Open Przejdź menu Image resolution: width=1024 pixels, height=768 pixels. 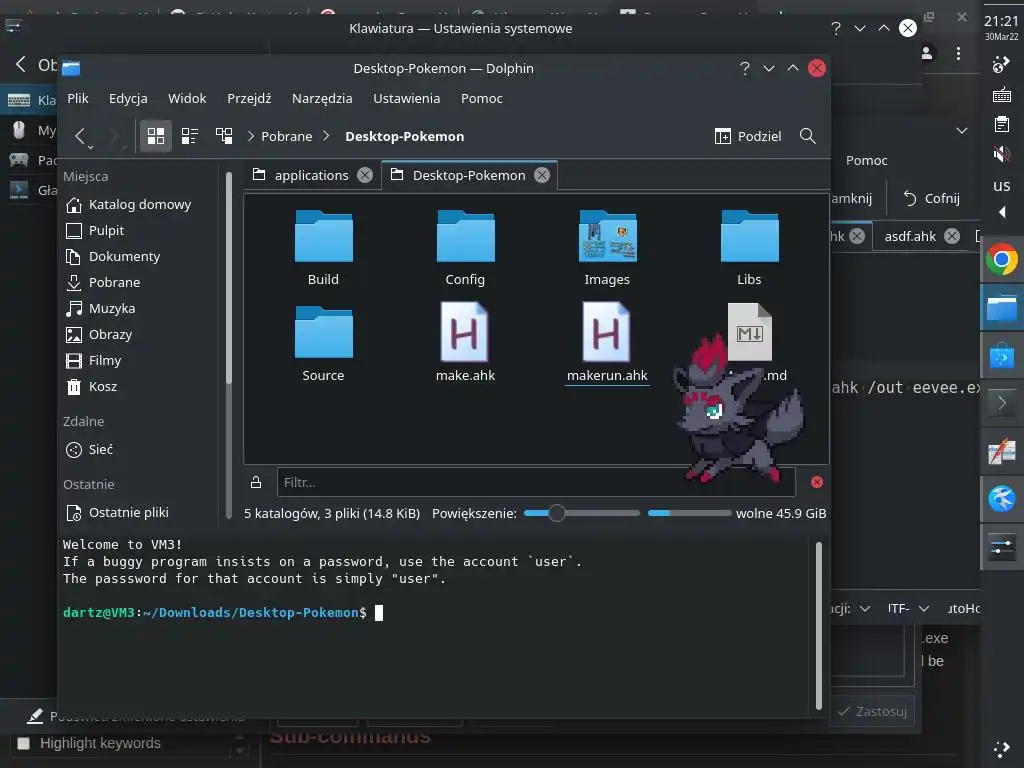[x=249, y=98]
